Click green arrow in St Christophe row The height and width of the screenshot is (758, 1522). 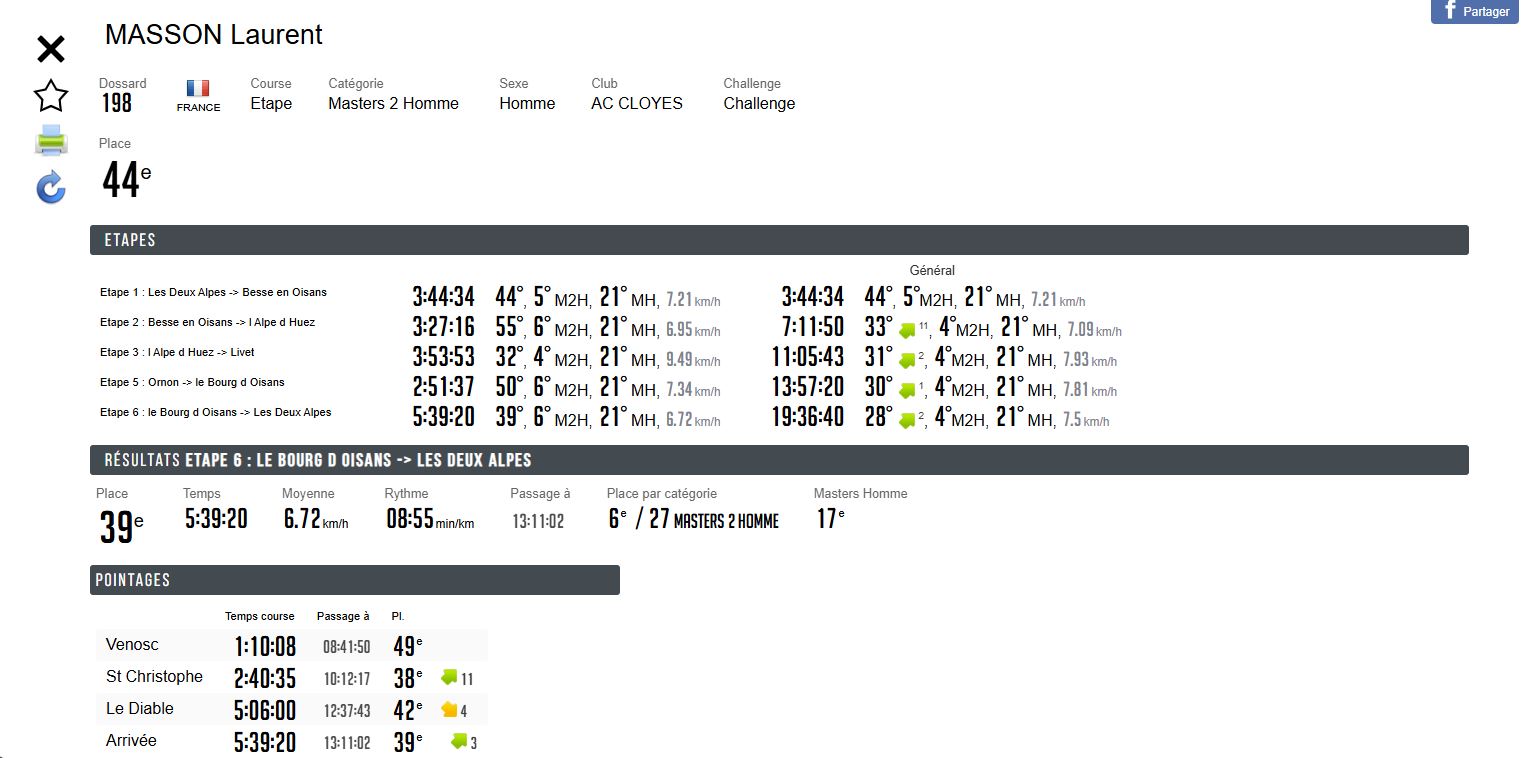coord(449,677)
